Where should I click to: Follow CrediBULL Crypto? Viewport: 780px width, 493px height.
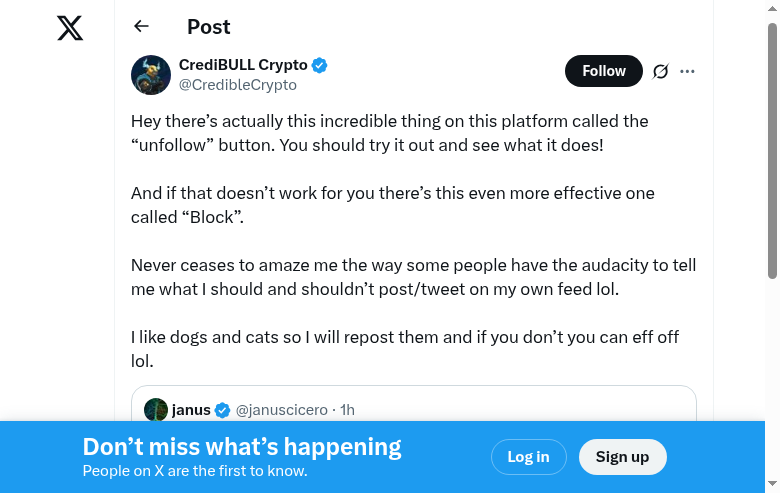click(x=603, y=71)
